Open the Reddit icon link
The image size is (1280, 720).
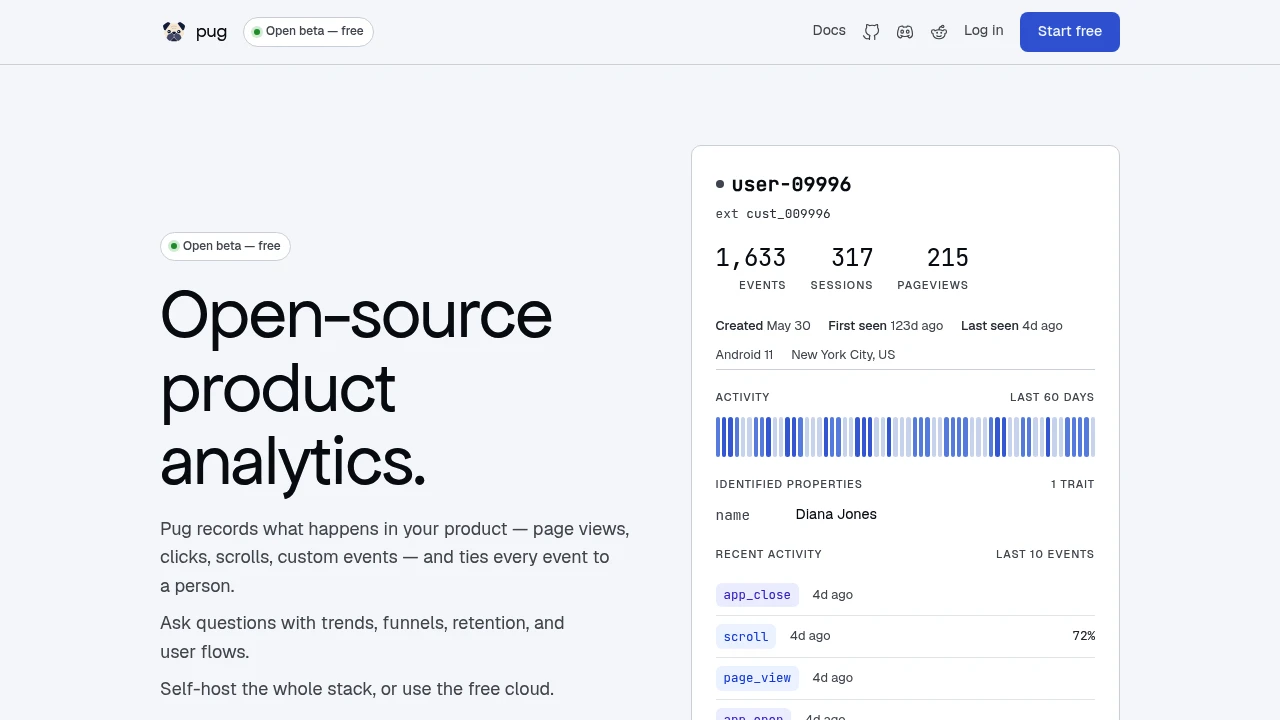pyautogui.click(x=938, y=32)
